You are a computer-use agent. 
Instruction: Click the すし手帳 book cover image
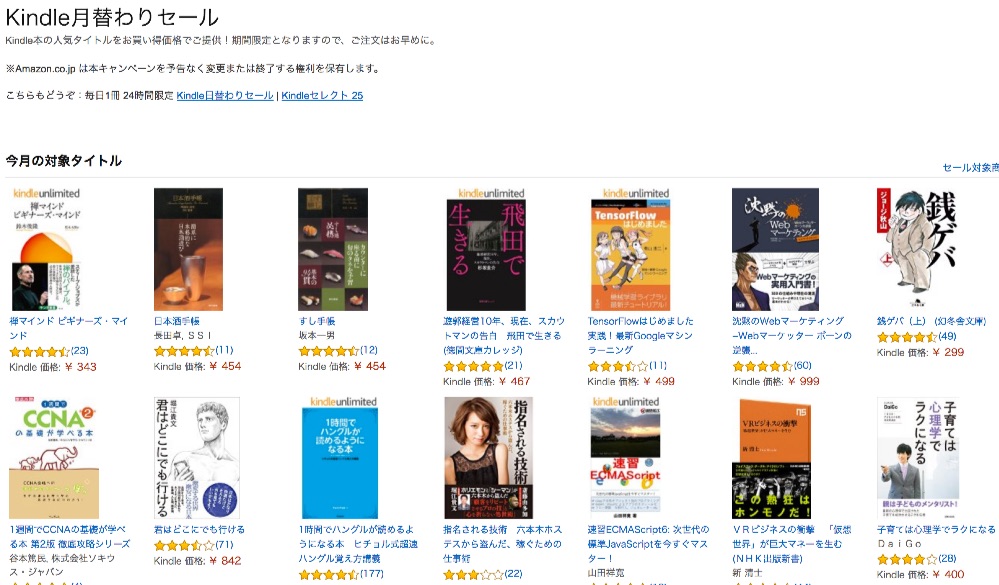pos(333,249)
